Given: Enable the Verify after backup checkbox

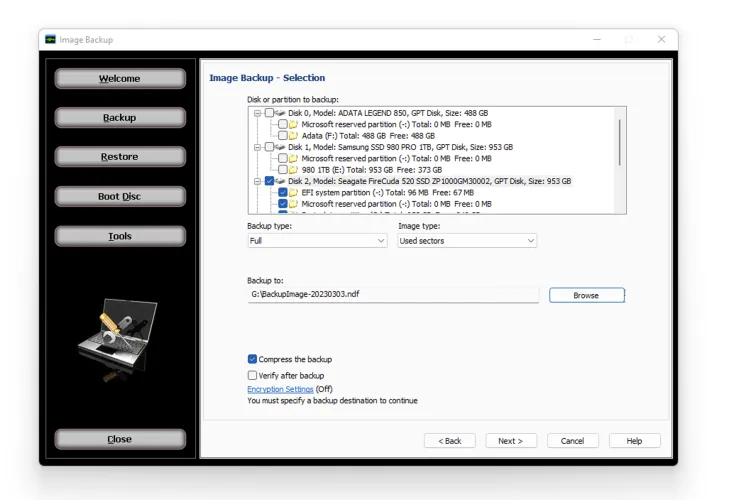Looking at the screenshot, I should pyautogui.click(x=252, y=375).
